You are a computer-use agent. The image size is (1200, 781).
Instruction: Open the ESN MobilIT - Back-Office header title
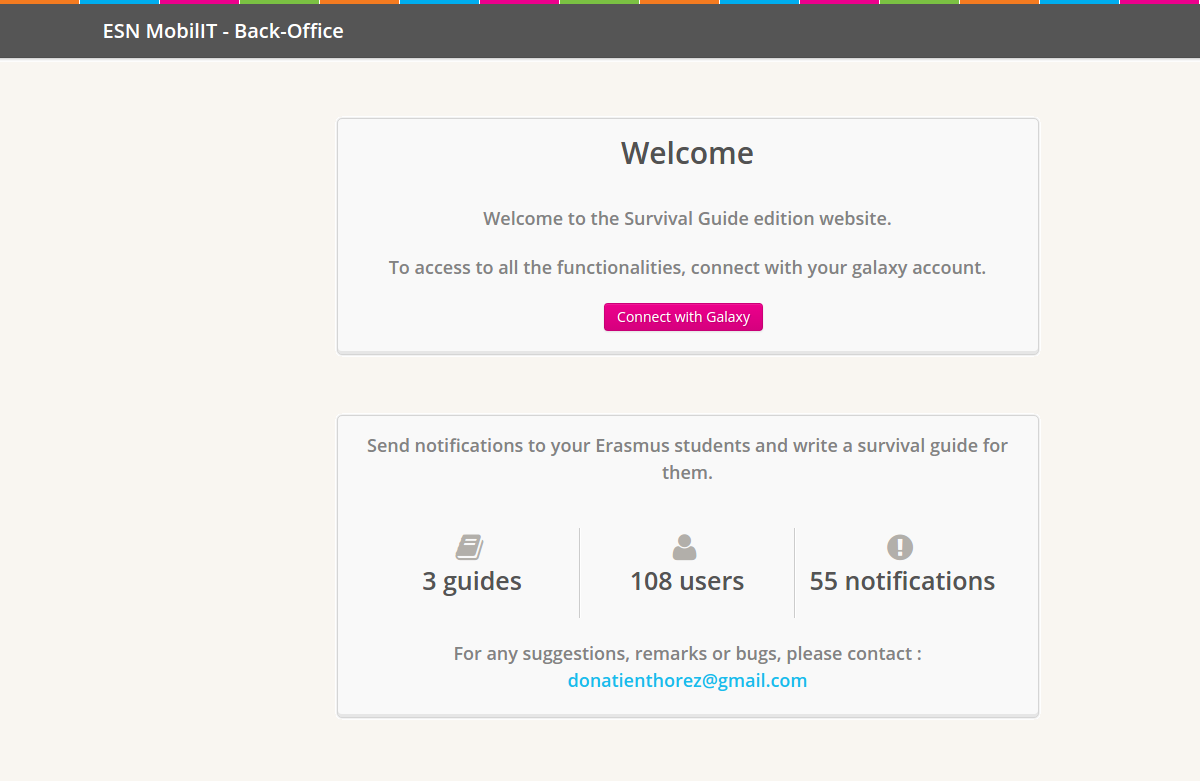(223, 31)
